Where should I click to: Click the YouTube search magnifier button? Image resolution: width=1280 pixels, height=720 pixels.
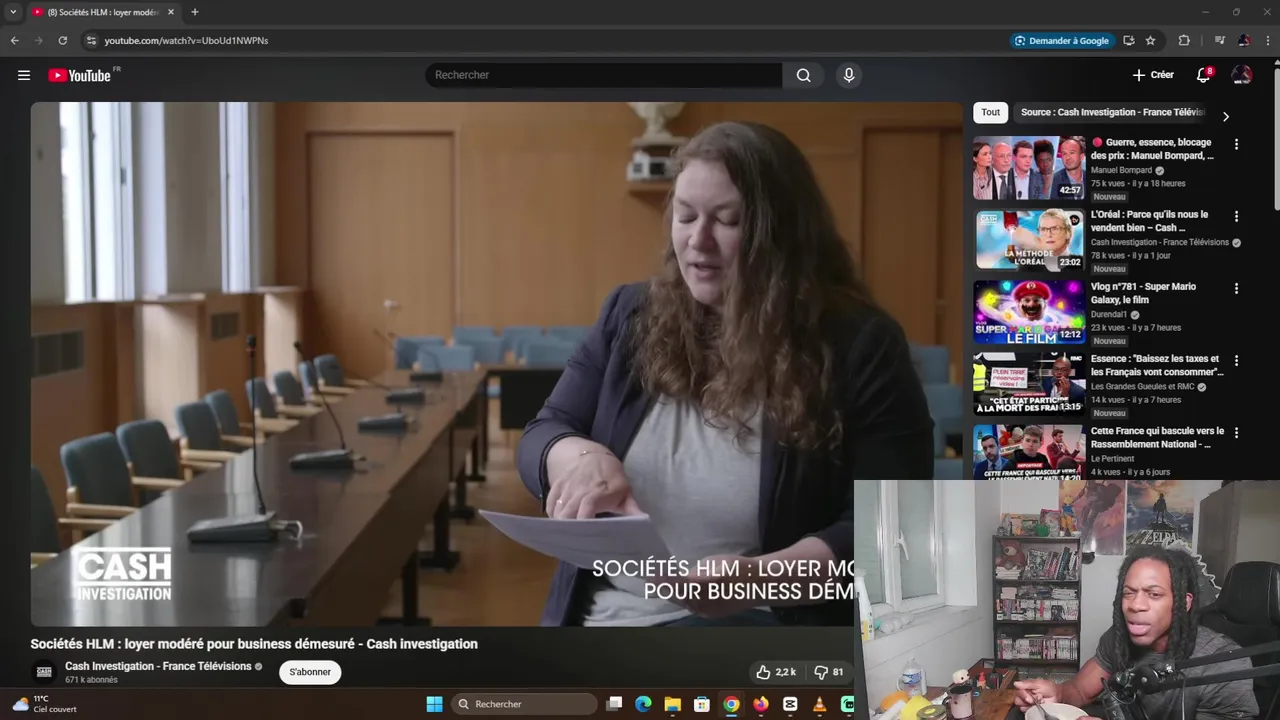pos(803,75)
